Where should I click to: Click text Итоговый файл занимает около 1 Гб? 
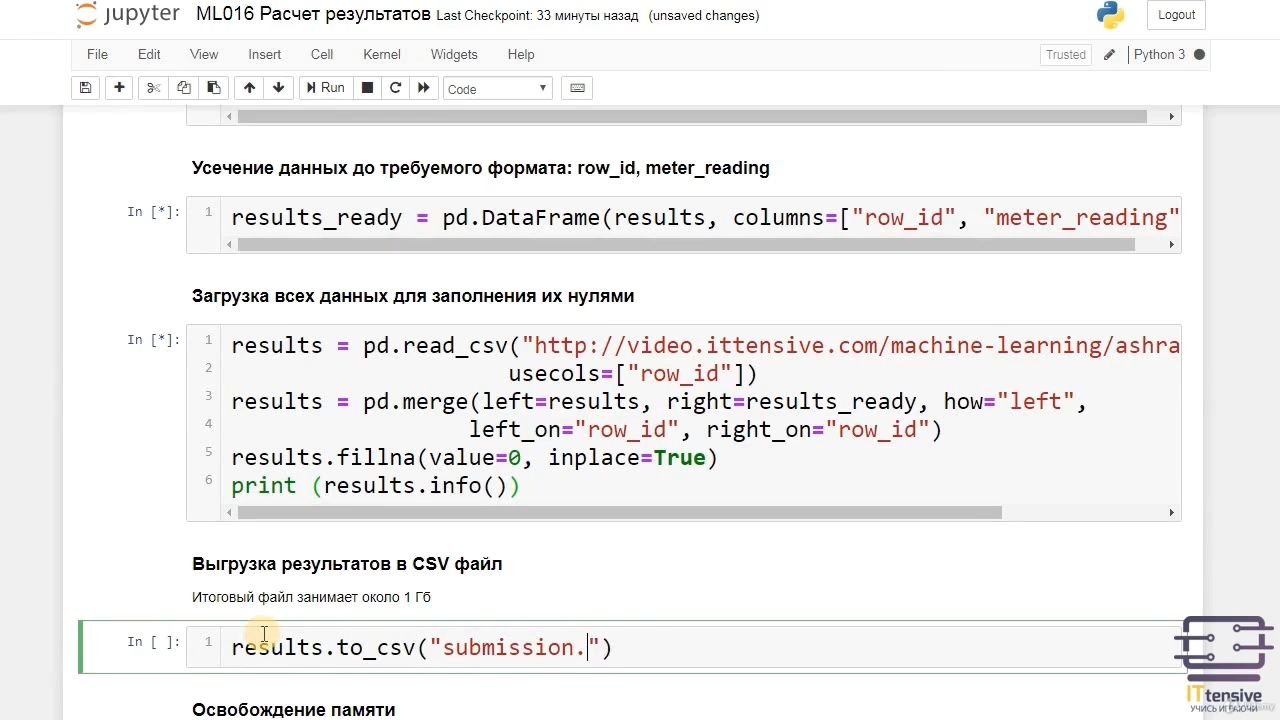(x=311, y=597)
